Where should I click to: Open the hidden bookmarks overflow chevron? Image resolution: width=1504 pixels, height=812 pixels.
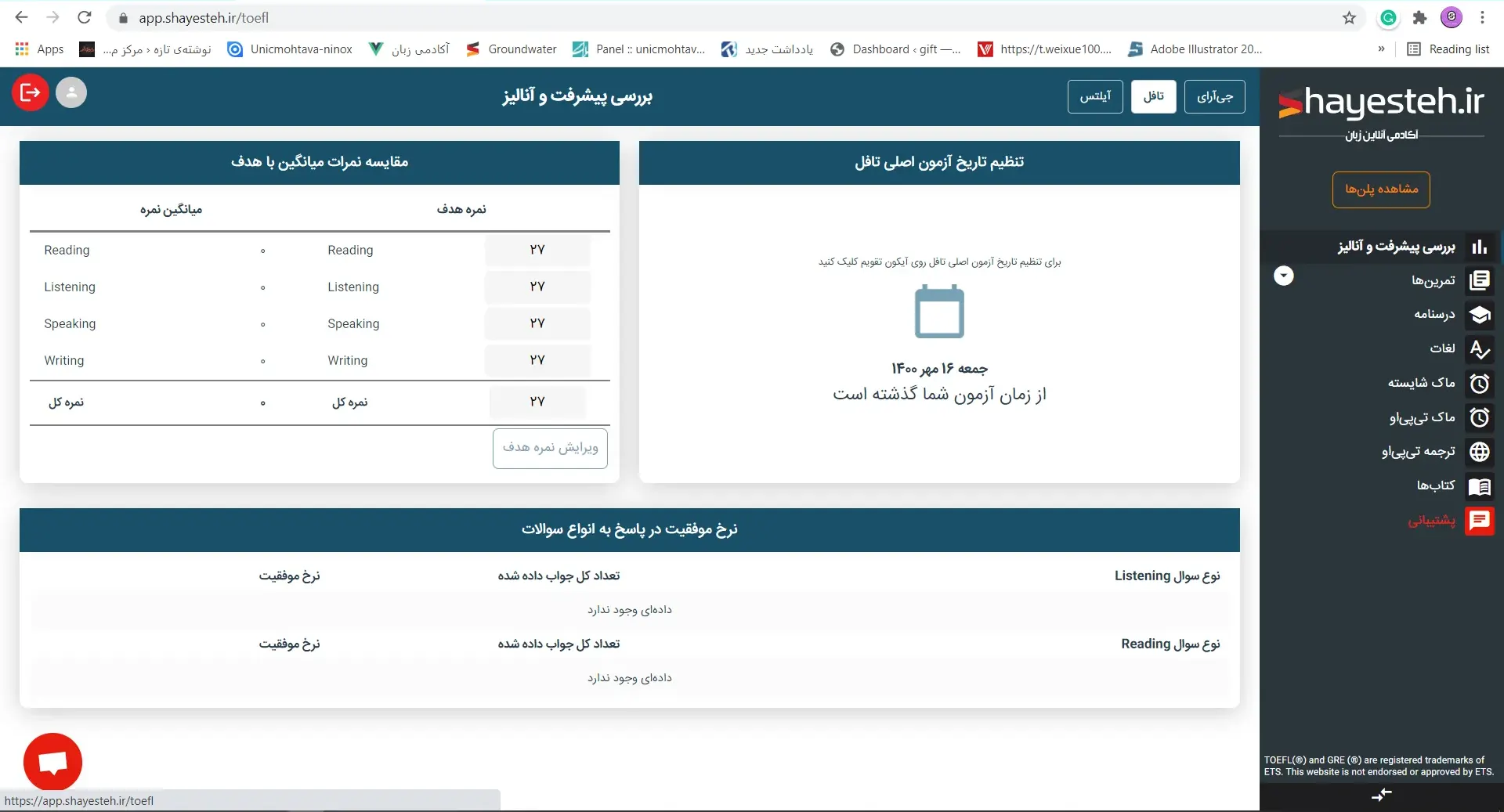point(1382,49)
